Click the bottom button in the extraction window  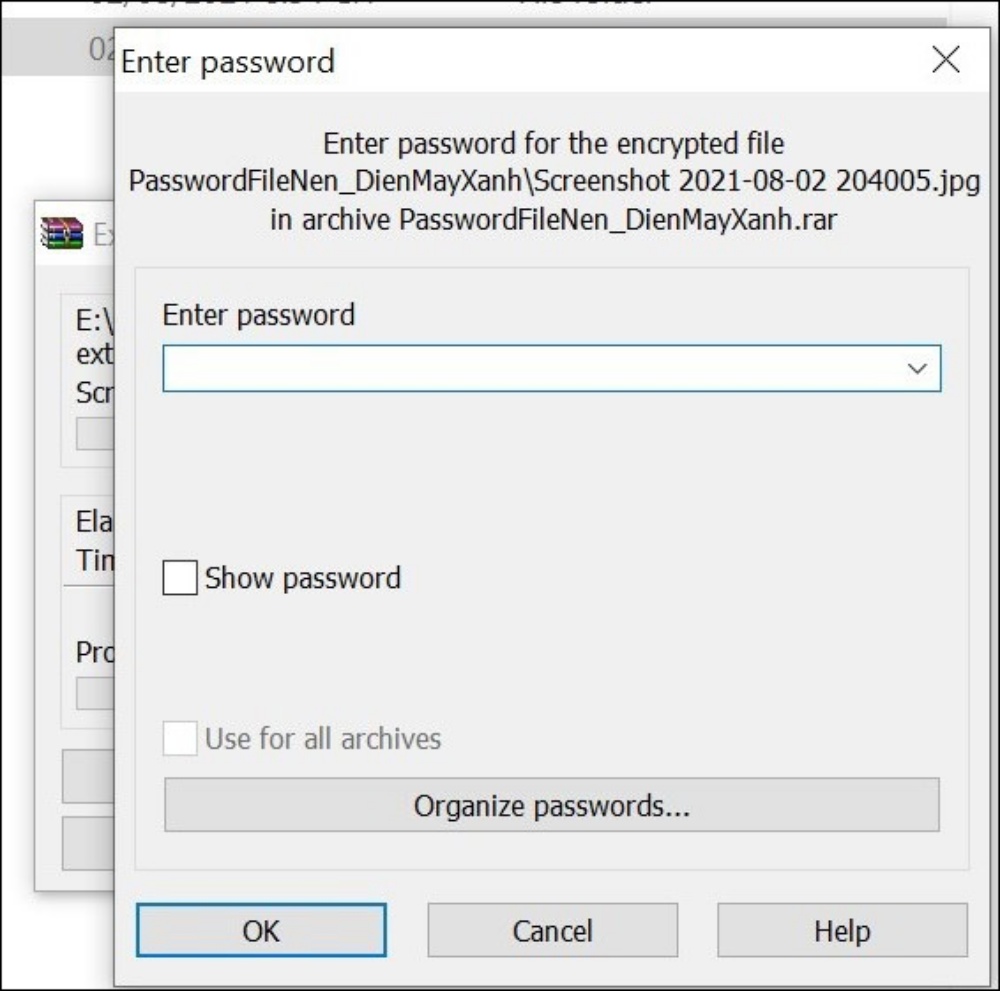(90, 843)
